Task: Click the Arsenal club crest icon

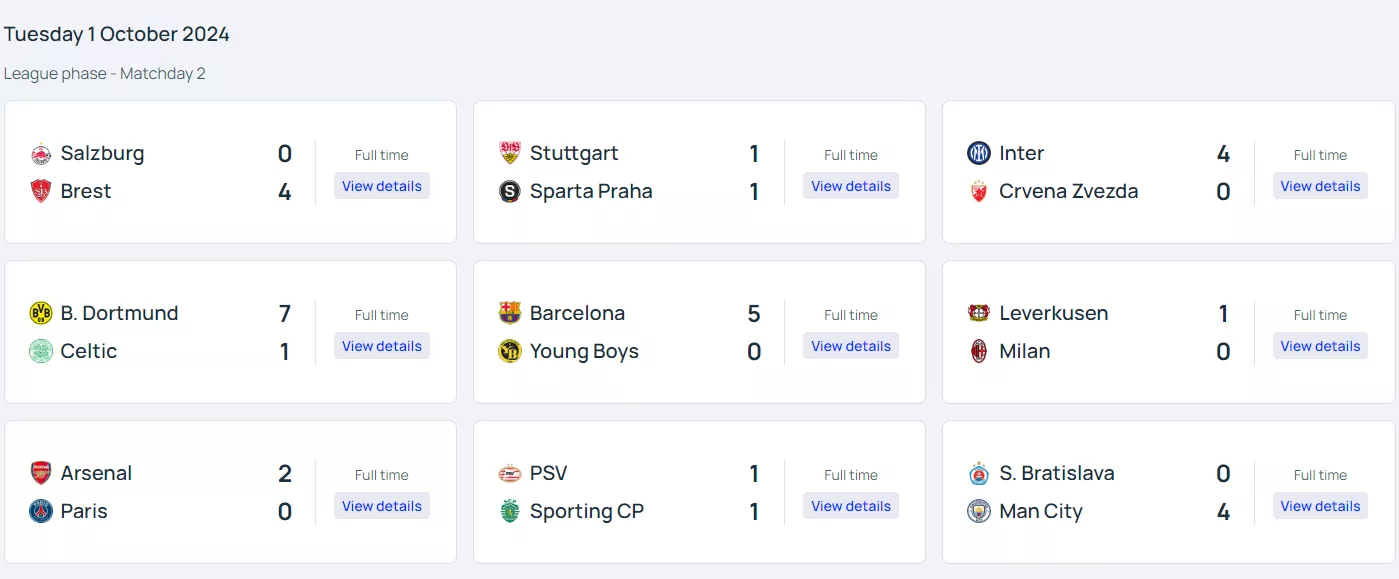Action: coord(41,473)
